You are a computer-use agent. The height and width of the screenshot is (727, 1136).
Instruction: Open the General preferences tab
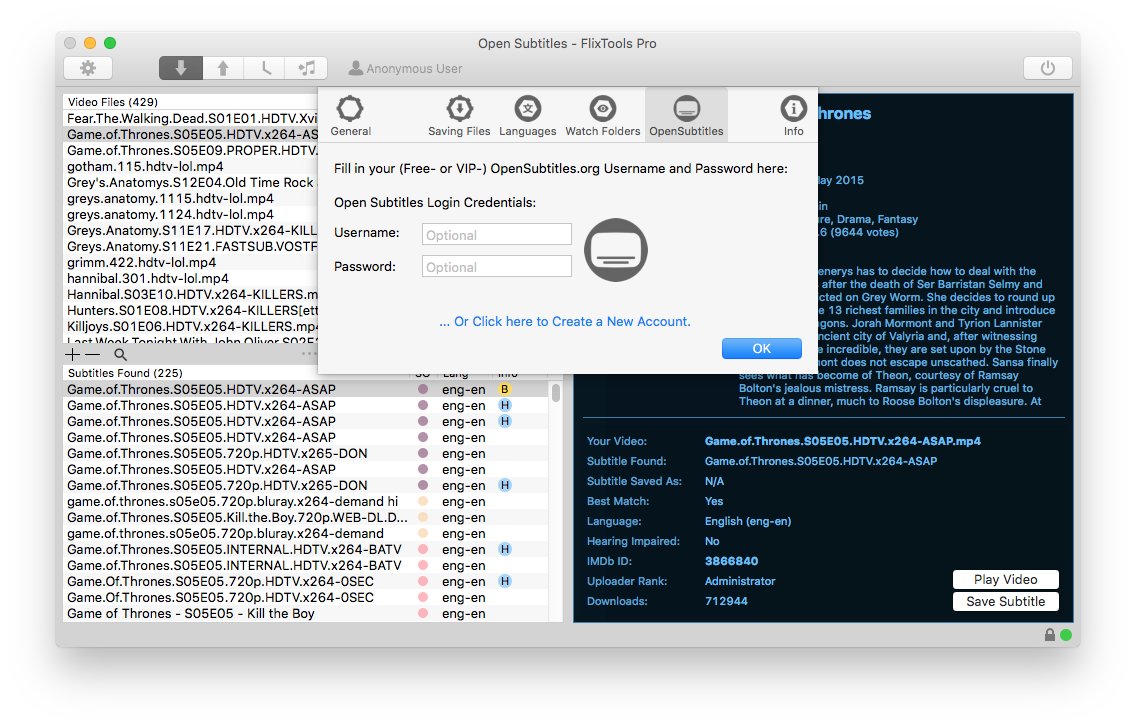pos(351,116)
